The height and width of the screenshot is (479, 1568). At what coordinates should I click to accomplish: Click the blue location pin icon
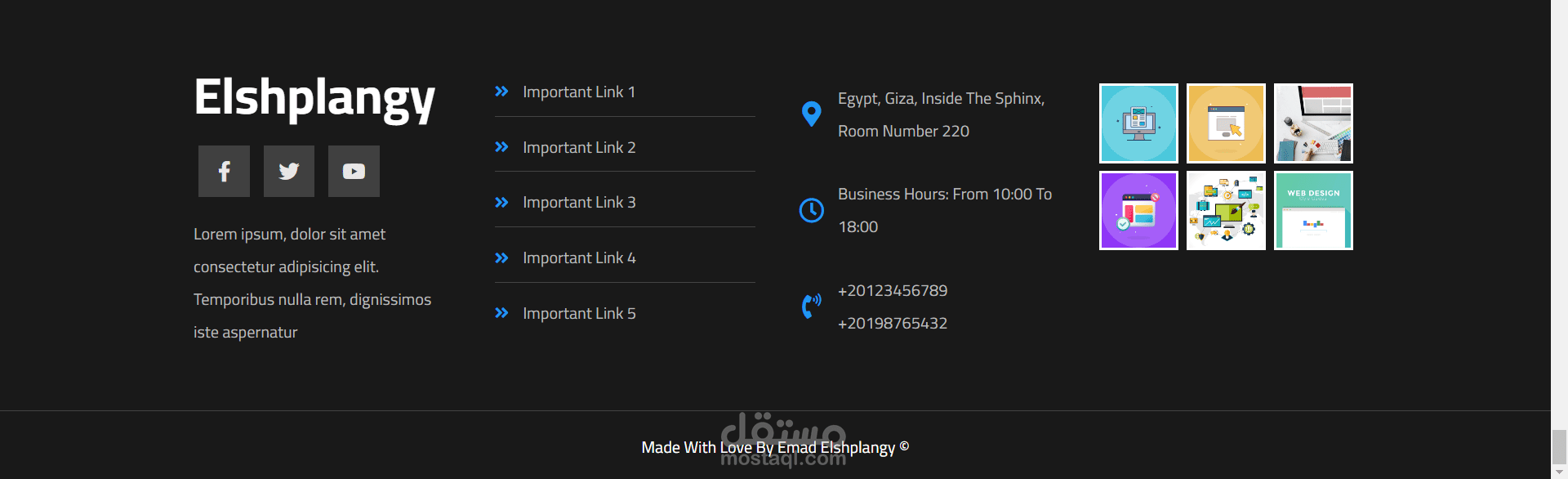point(811,114)
